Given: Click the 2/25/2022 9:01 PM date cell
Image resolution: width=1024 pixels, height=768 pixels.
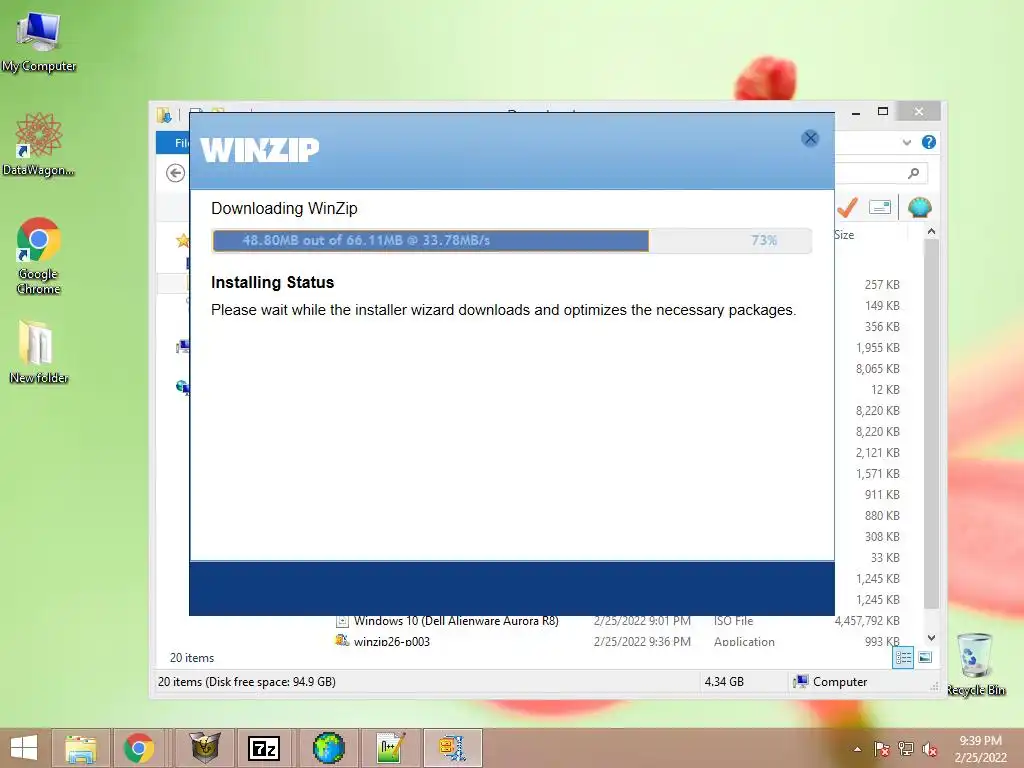Looking at the screenshot, I should click(x=642, y=621).
